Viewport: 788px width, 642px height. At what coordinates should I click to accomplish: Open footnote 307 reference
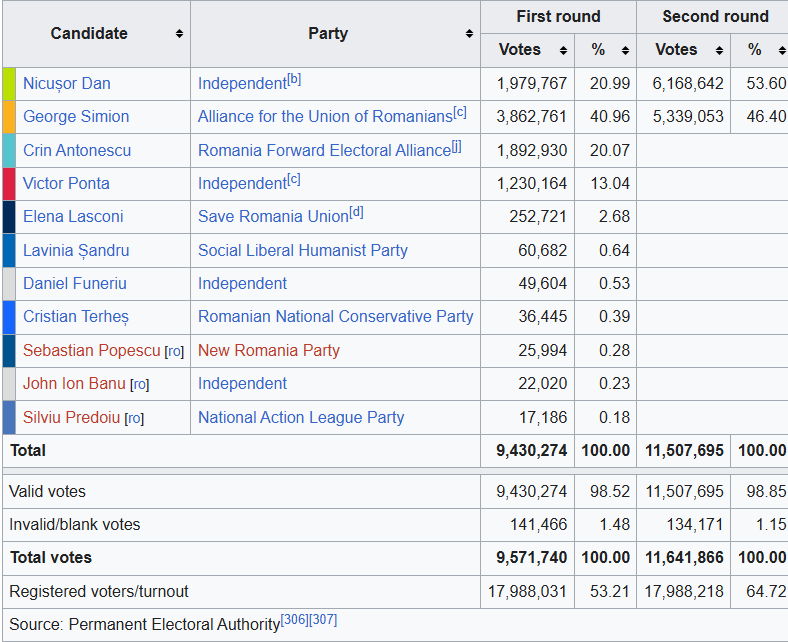point(323,620)
